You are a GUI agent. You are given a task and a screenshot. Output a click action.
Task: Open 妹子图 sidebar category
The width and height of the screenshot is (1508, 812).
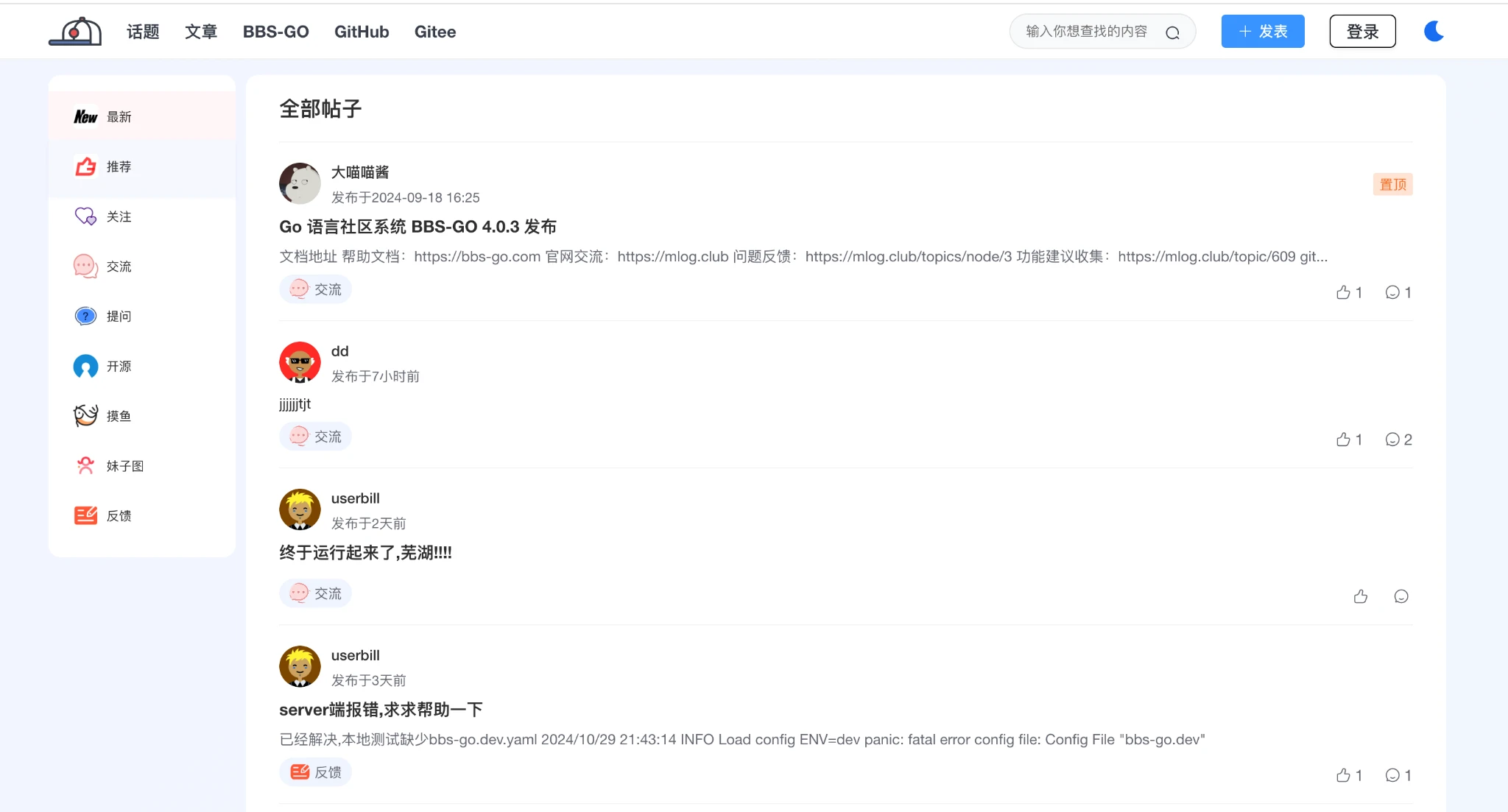pyautogui.click(x=124, y=466)
